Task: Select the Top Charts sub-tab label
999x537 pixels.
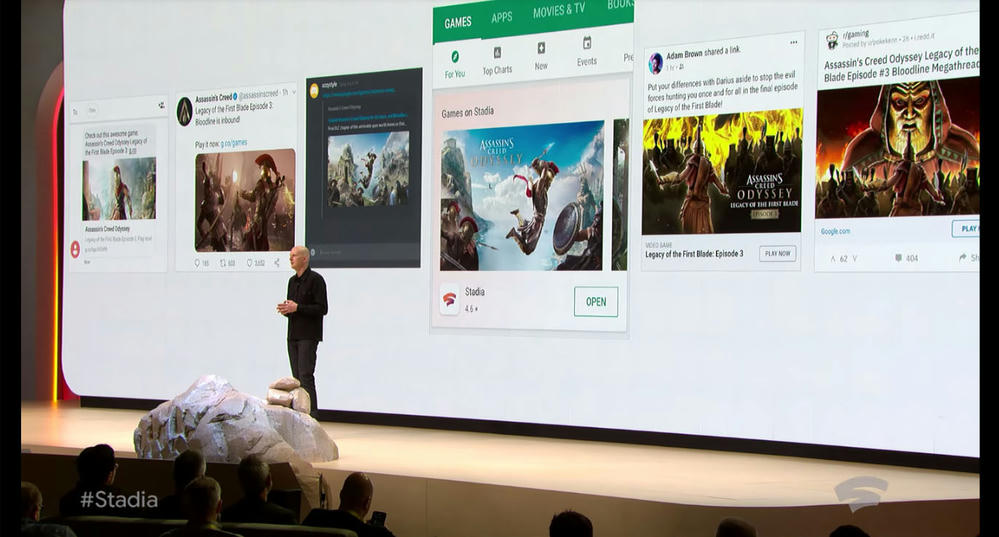Action: (x=497, y=70)
